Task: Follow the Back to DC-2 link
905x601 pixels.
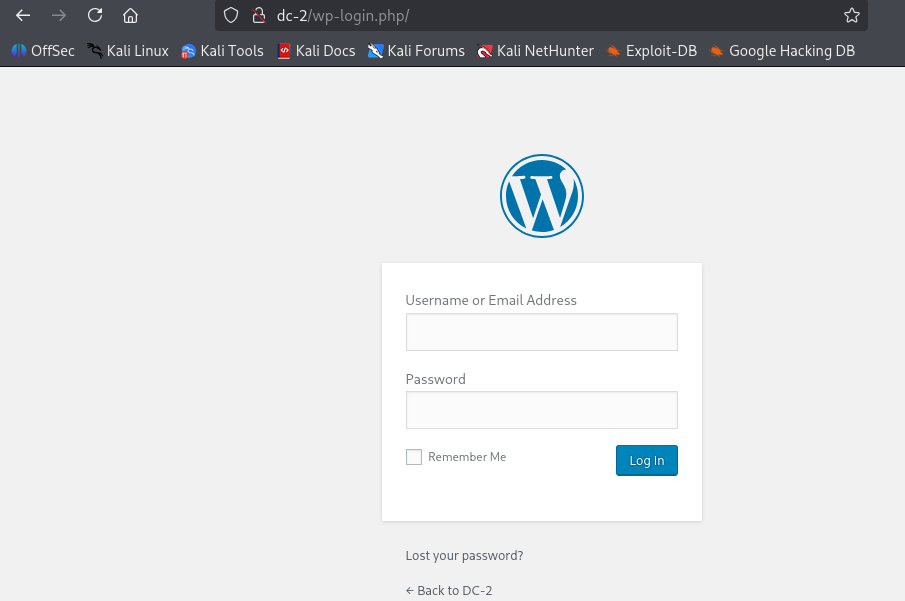Action: pos(449,590)
